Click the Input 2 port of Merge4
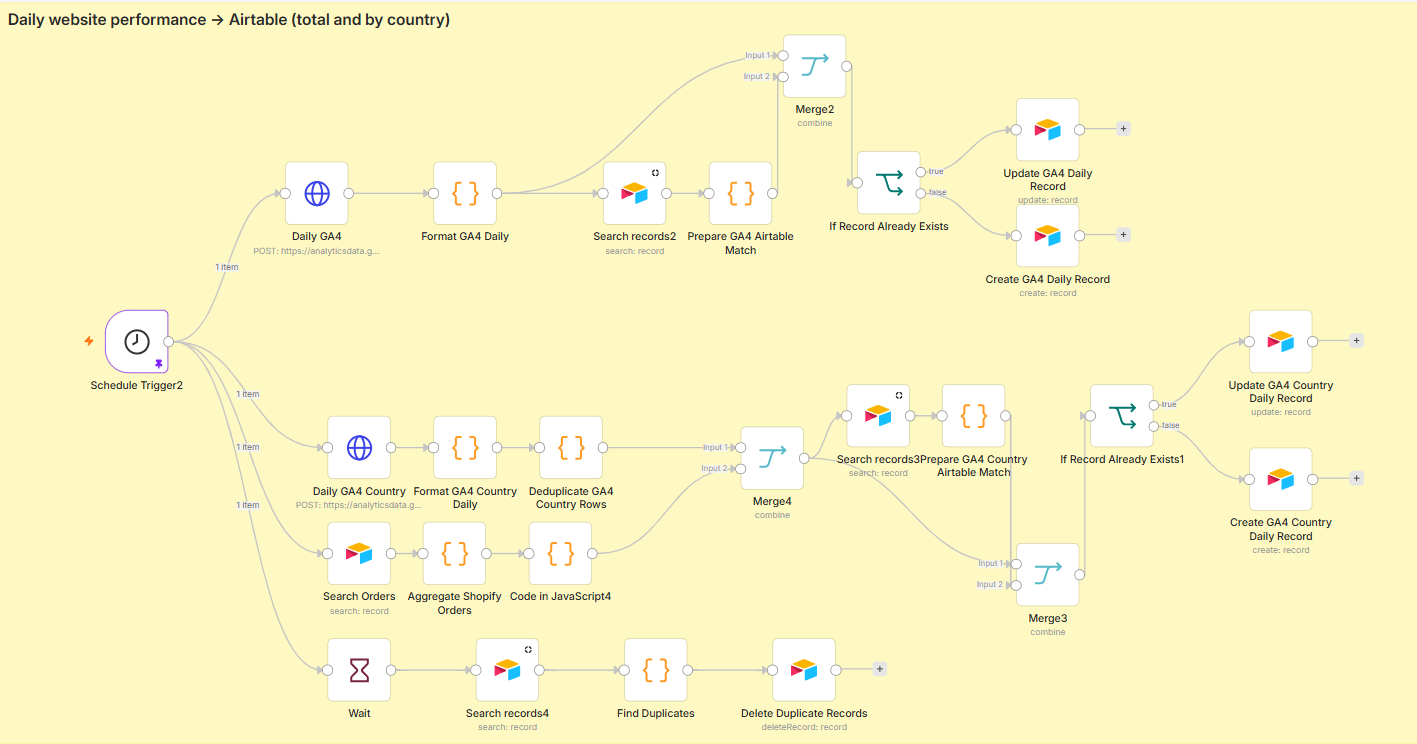Viewport: 1417px width, 744px height. (x=740, y=469)
